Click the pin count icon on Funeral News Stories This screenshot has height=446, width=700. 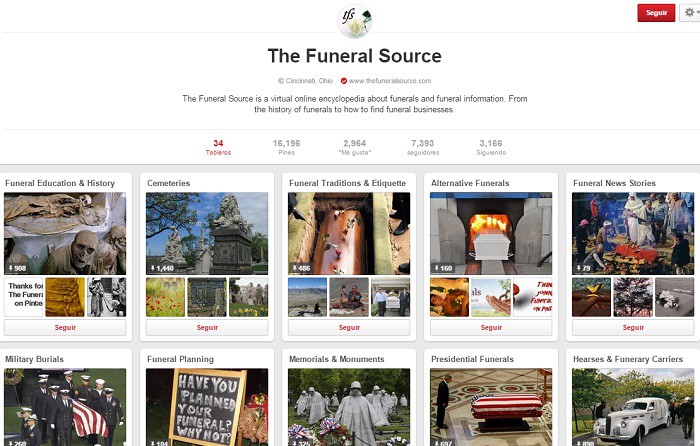click(578, 268)
